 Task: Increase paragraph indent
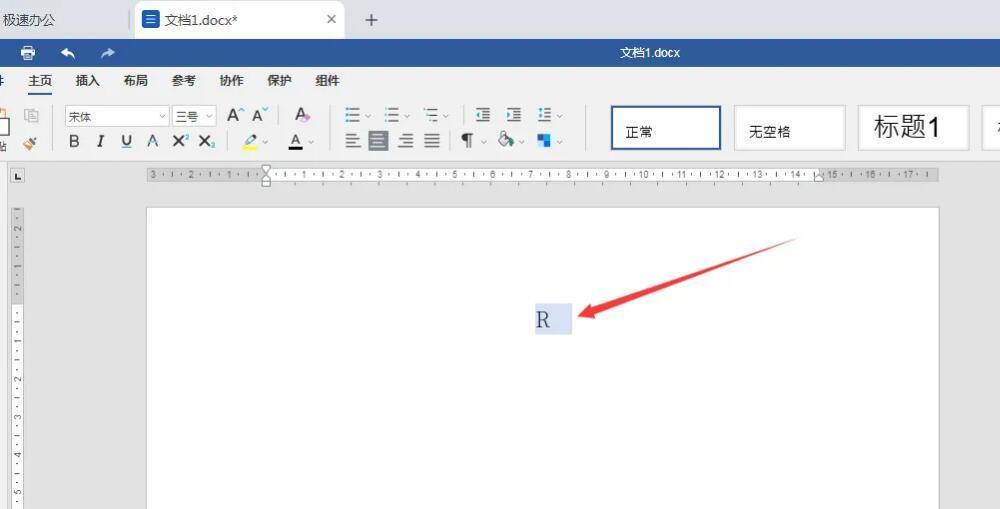[513, 116]
